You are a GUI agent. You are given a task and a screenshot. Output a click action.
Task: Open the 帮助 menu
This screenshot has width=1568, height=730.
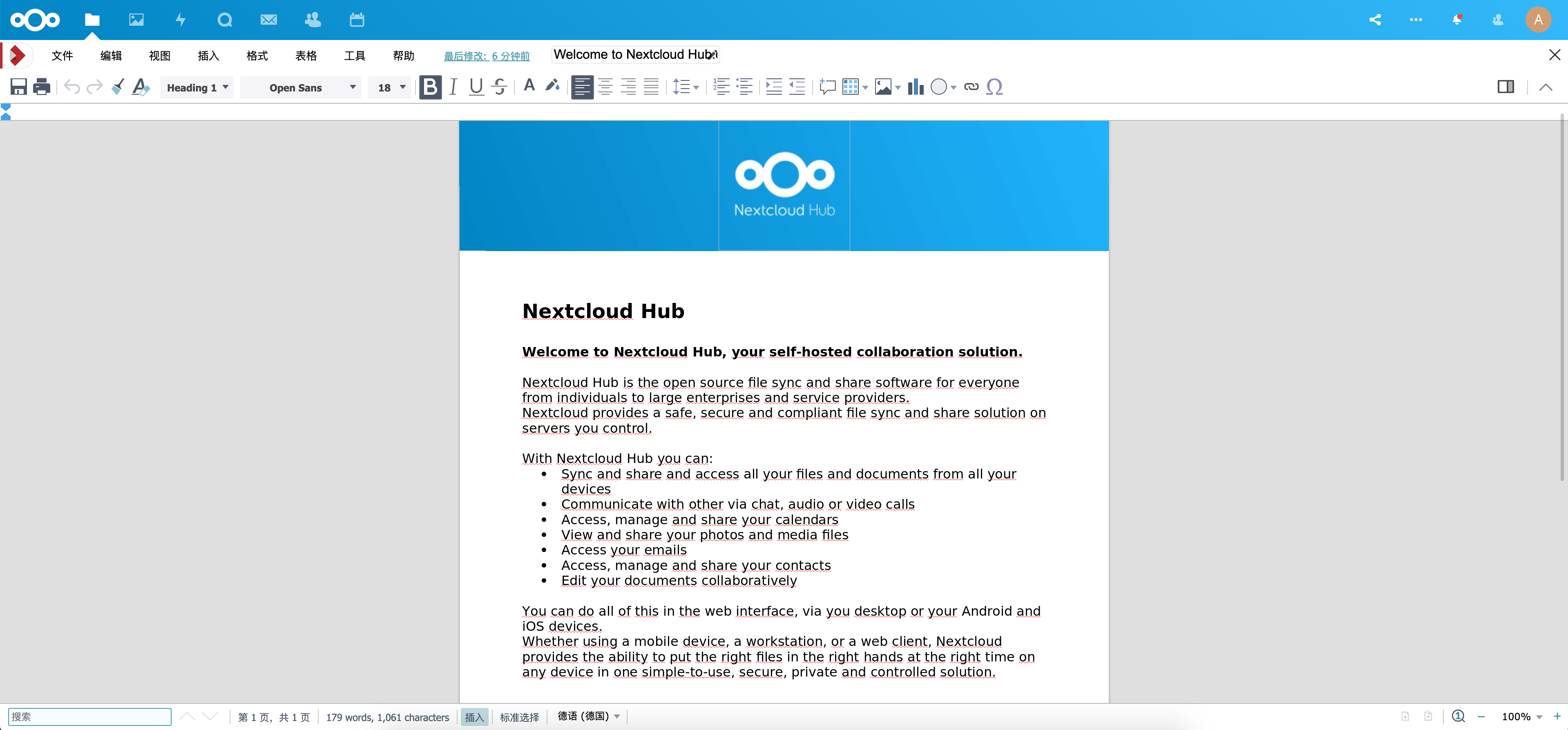[403, 56]
